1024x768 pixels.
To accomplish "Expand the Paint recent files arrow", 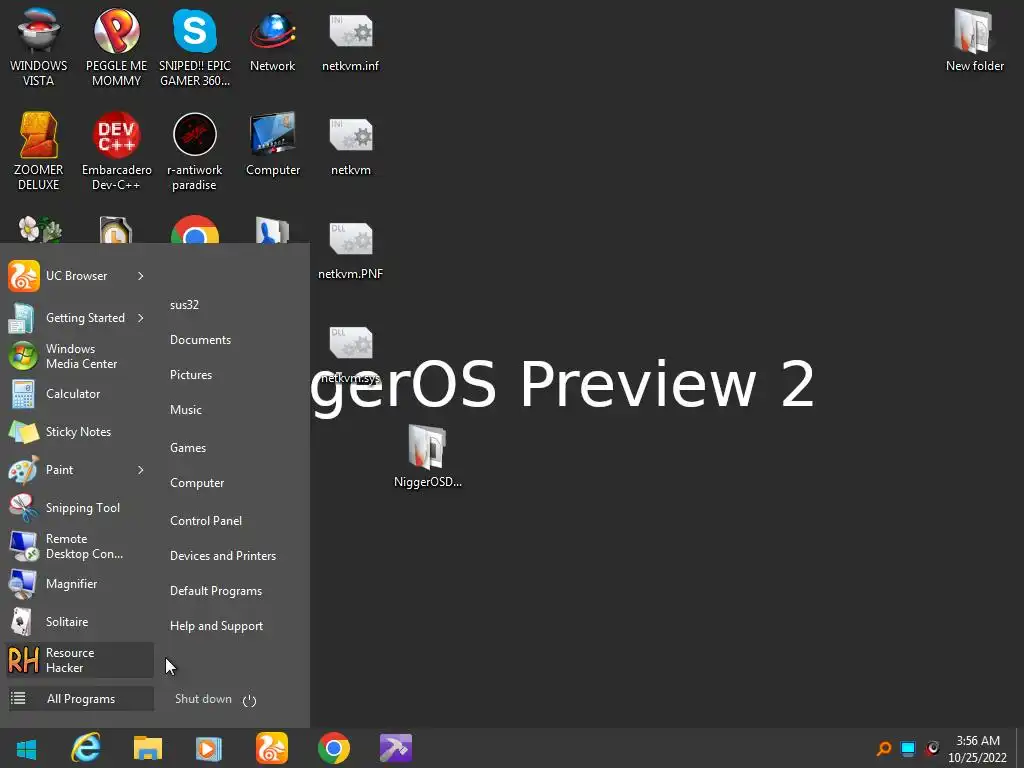I will [140, 470].
